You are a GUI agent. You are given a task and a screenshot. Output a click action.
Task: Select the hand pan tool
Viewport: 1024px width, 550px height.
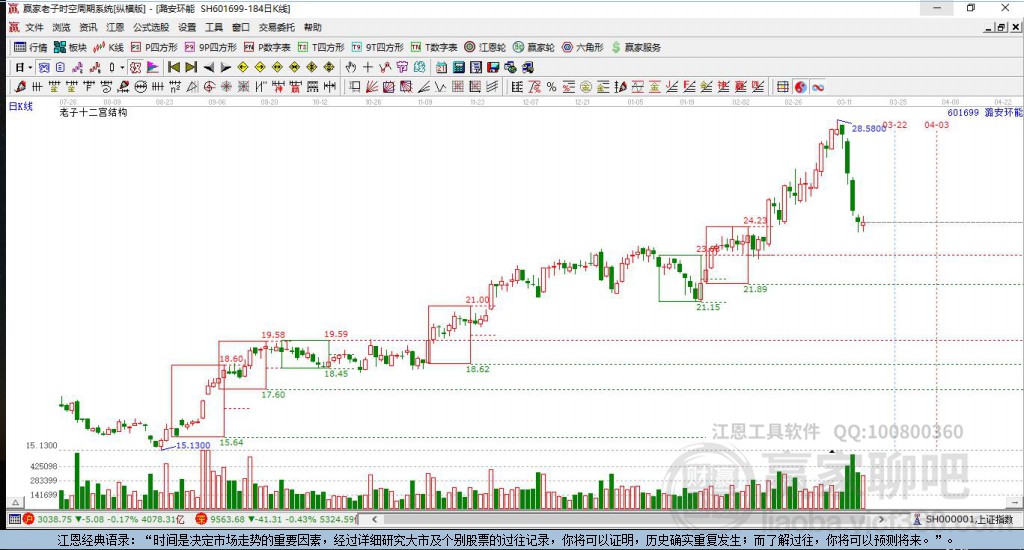click(351, 67)
